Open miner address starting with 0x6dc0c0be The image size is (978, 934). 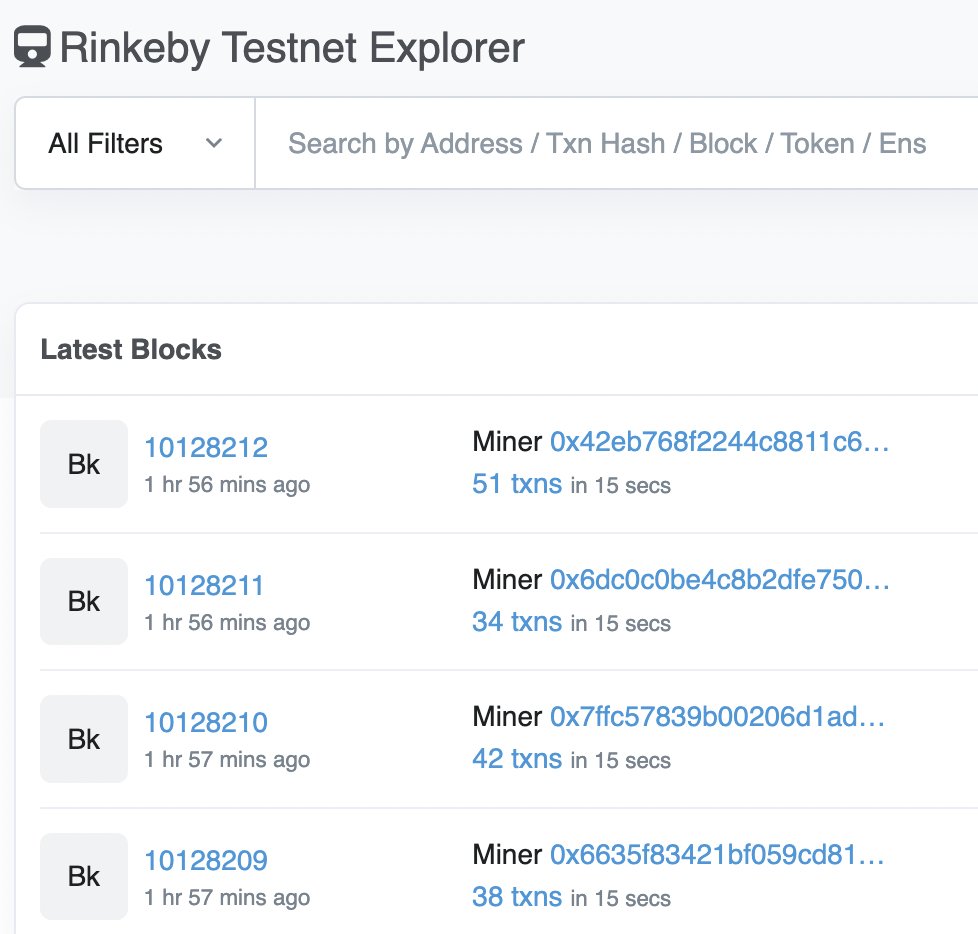pyautogui.click(x=719, y=579)
